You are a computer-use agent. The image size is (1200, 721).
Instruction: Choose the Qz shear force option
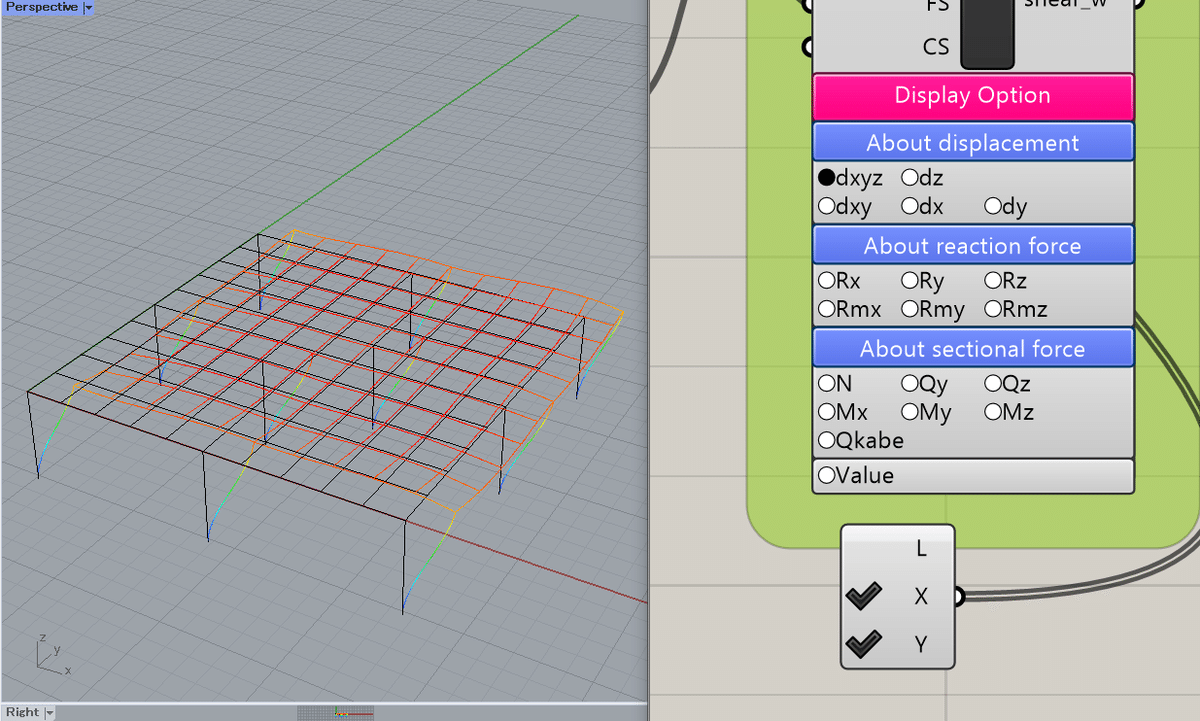(x=993, y=384)
